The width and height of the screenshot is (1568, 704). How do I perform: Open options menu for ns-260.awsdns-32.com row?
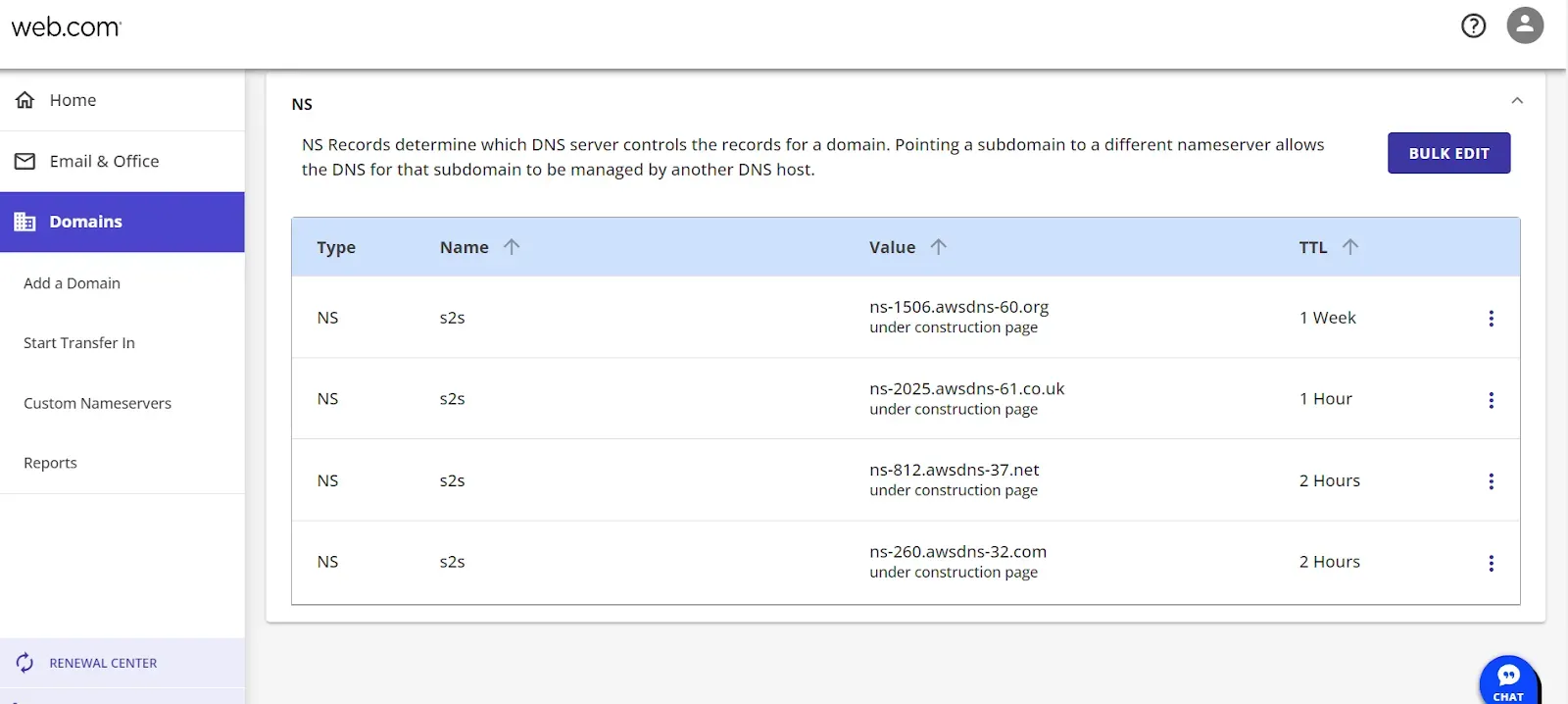(1491, 563)
